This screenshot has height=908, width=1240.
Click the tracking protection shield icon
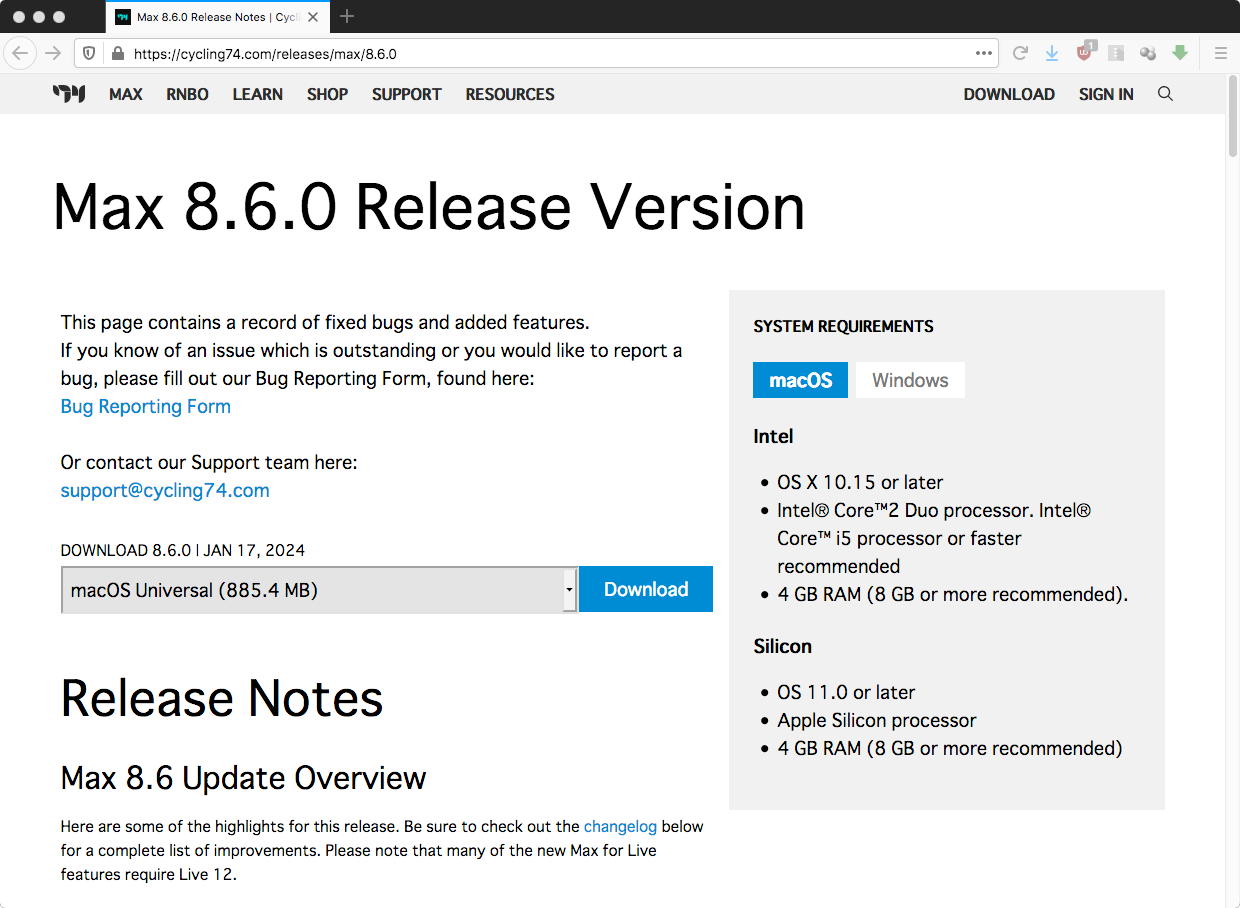click(89, 54)
